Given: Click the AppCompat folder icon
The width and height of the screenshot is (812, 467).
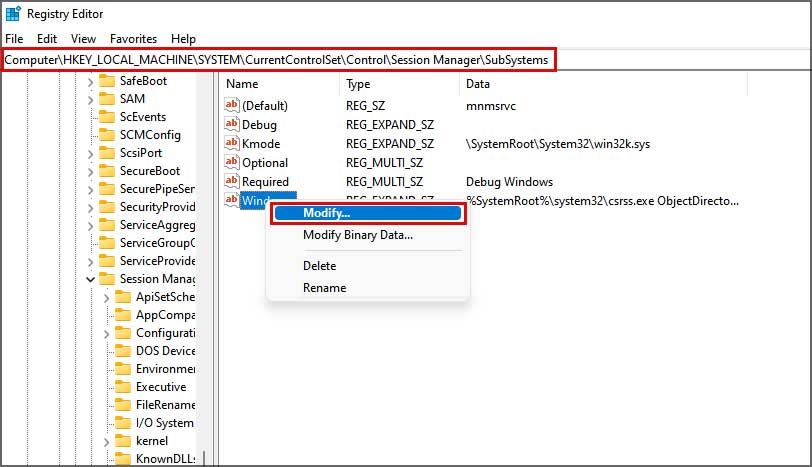Looking at the screenshot, I should pos(123,315).
